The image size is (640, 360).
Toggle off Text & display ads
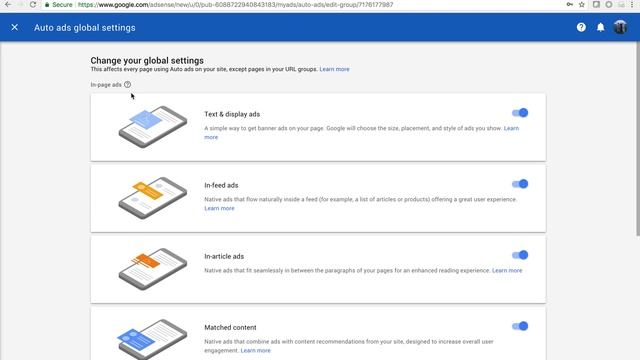pos(520,113)
